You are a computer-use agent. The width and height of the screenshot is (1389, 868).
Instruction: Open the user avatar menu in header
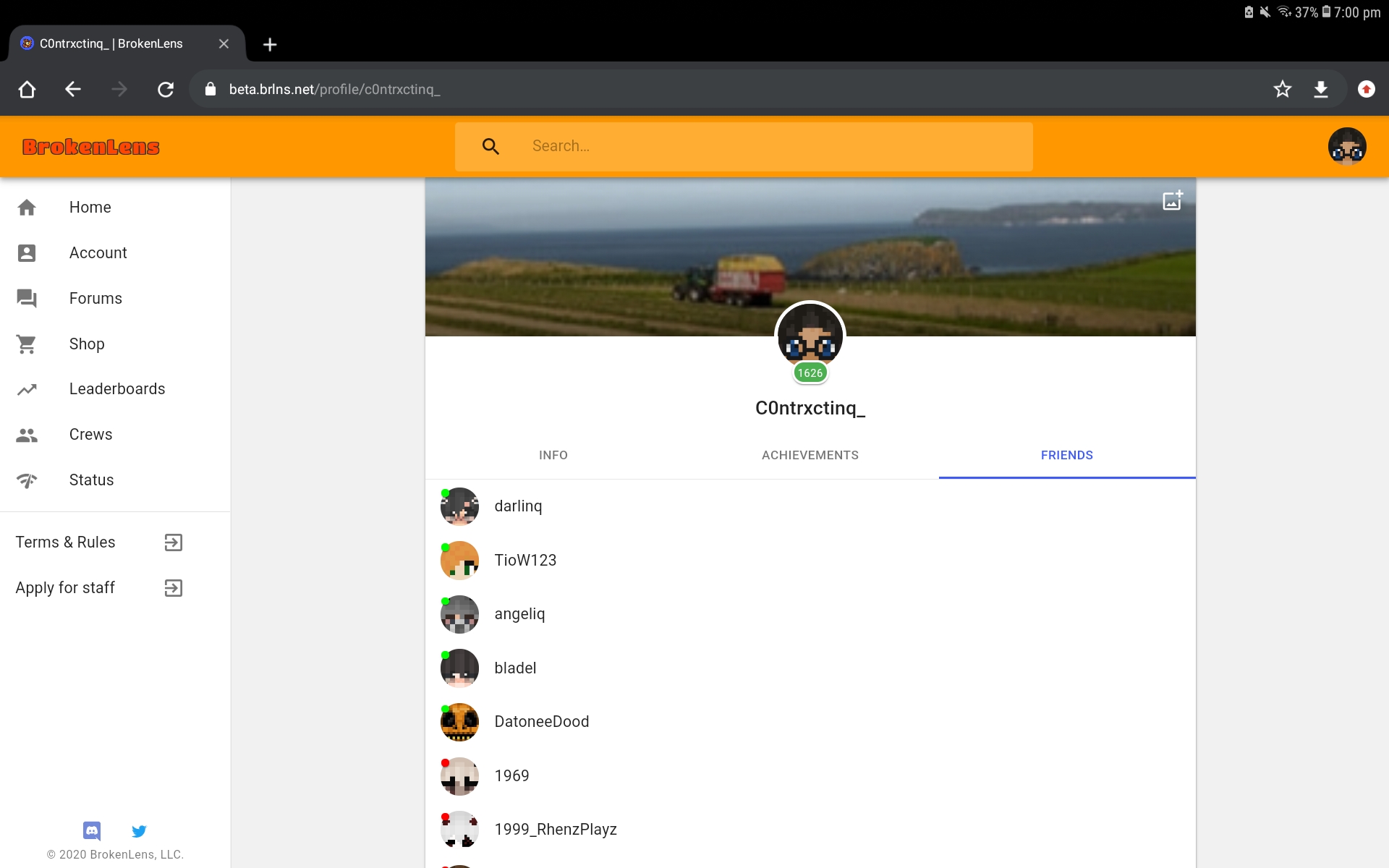click(1347, 147)
